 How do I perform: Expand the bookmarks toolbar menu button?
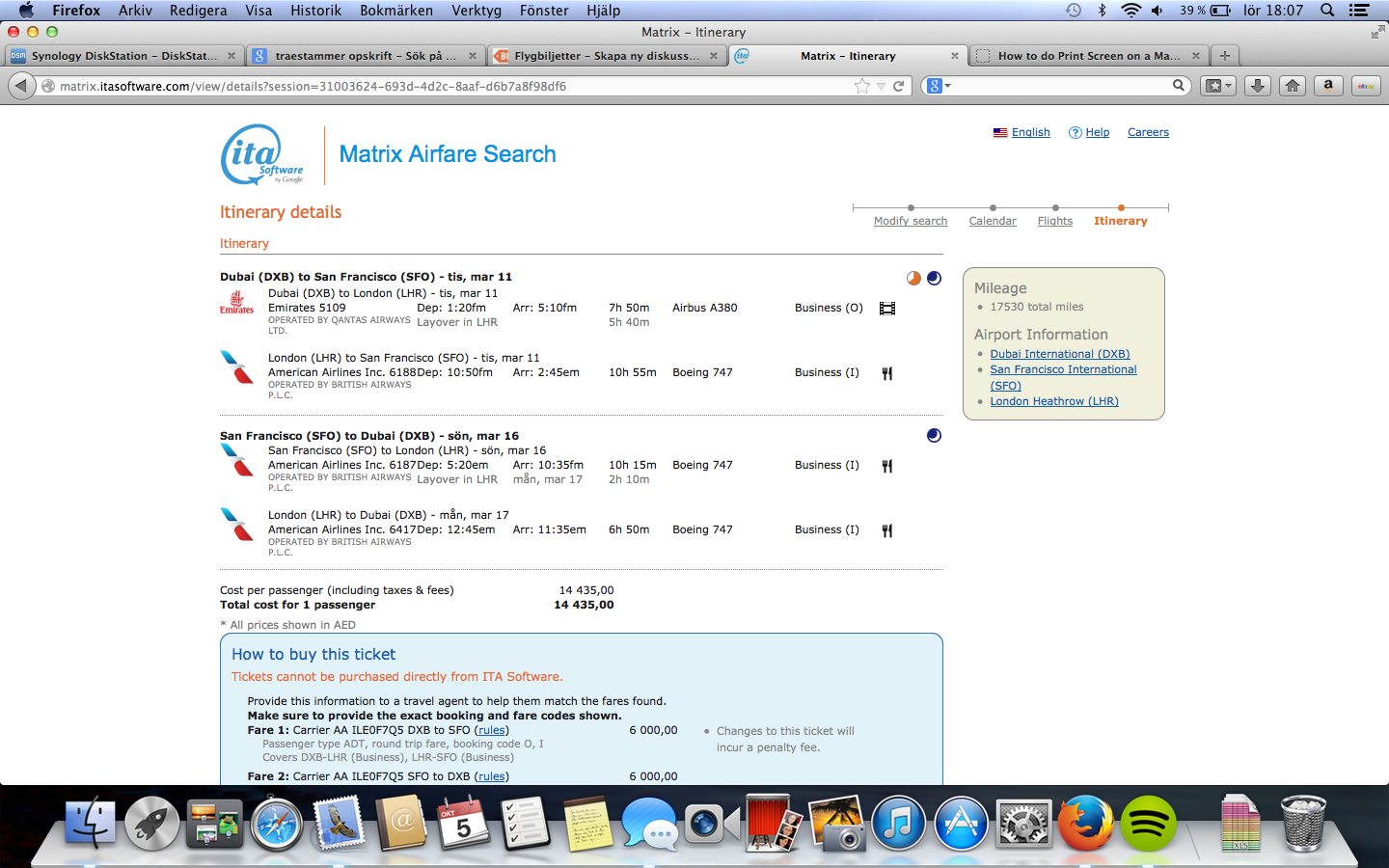pos(1217,86)
